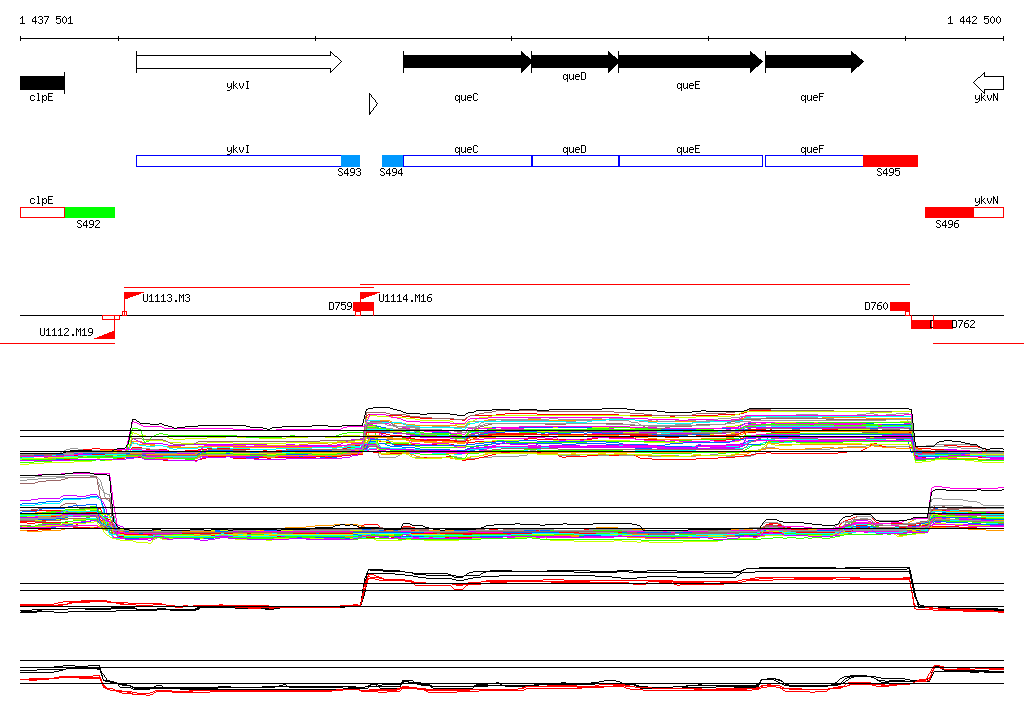This screenshot has height=714, width=1024.
Task: Select the blue-outlined queC annotation box
Action: 468,161
